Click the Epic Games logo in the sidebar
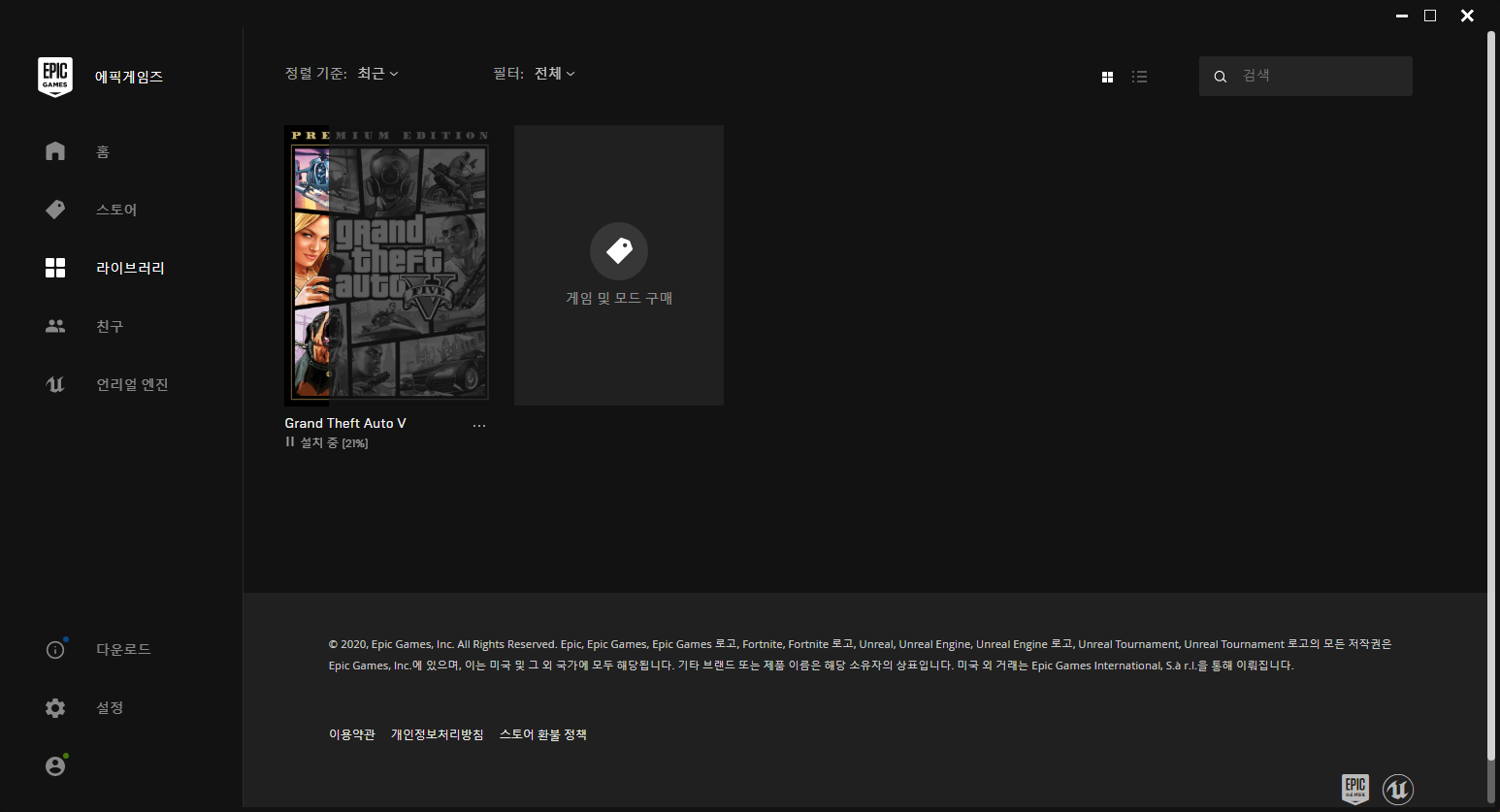The width and height of the screenshot is (1500, 812). coord(55,77)
